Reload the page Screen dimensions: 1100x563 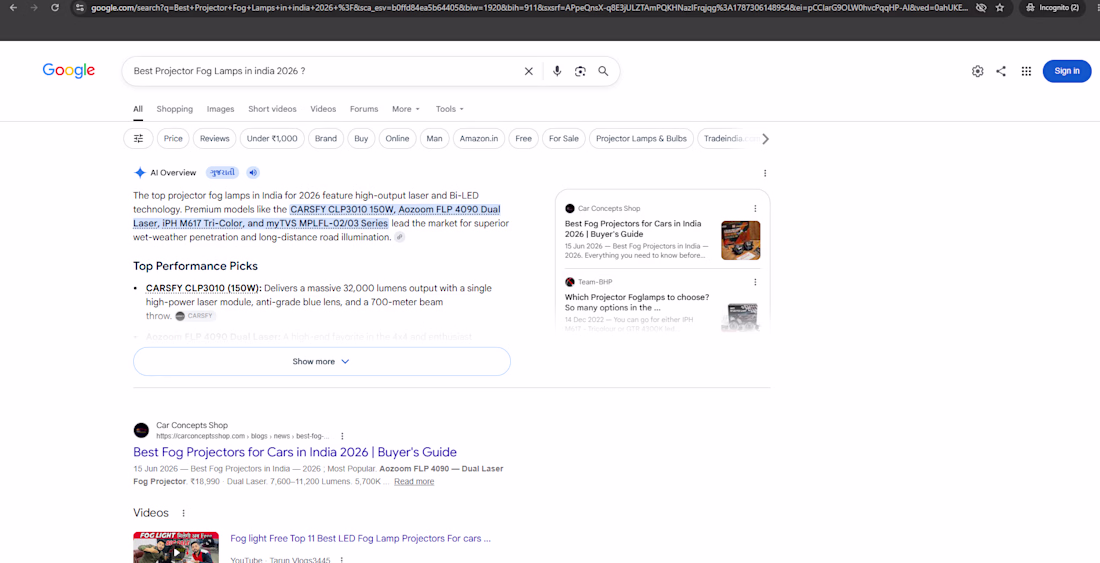click(55, 8)
